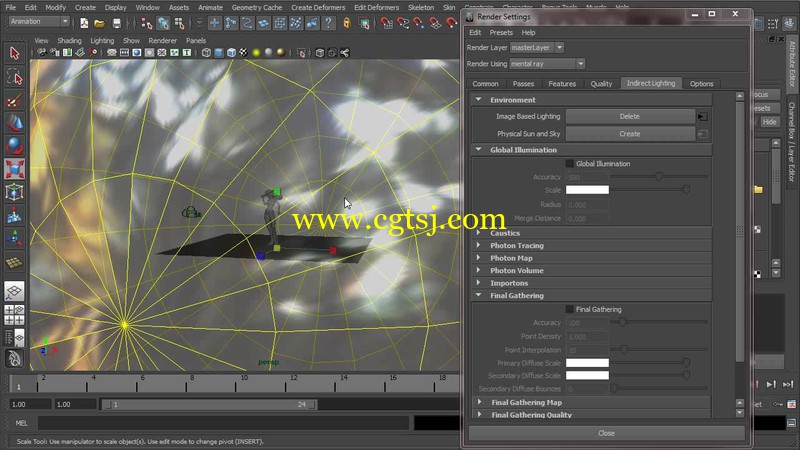
Task: Open the viewport Renderer menu
Action: click(x=162, y=40)
